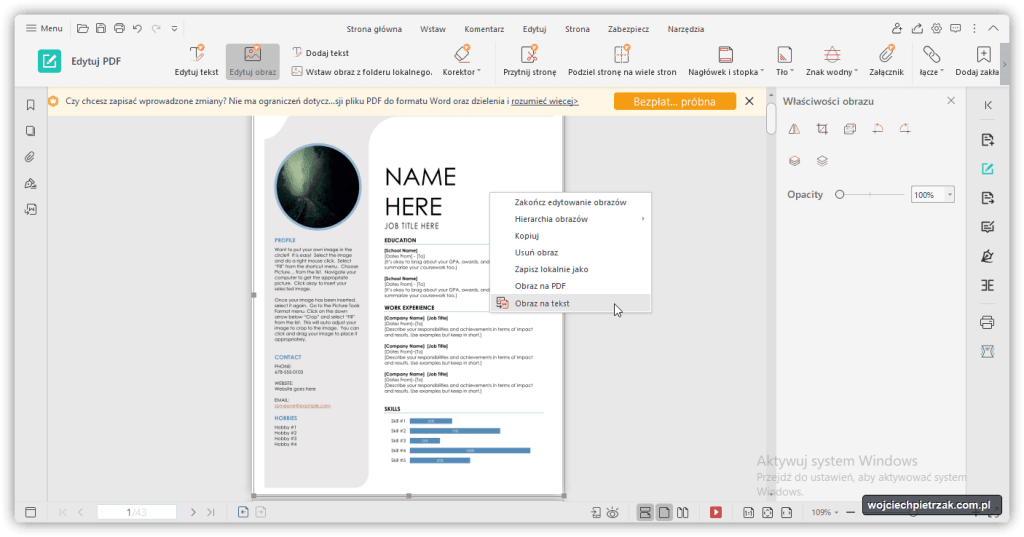
Task: Toggle the Edytuj obraz tool
Action: click(x=253, y=61)
